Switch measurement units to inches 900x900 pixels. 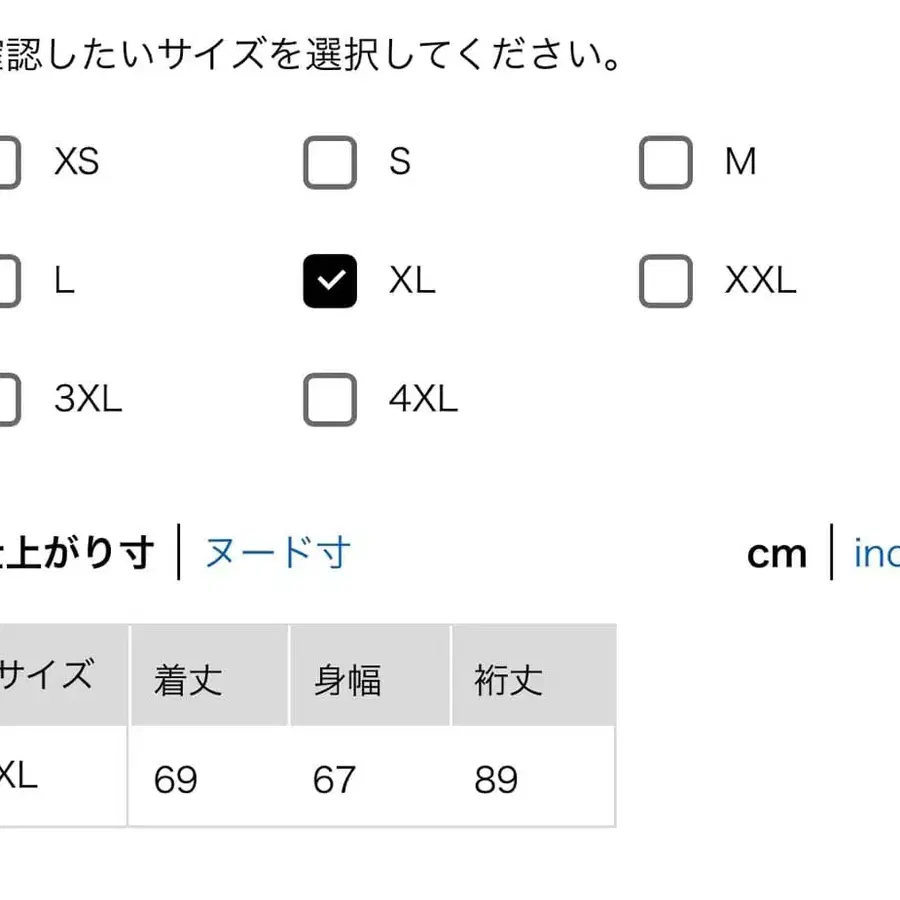(x=877, y=554)
